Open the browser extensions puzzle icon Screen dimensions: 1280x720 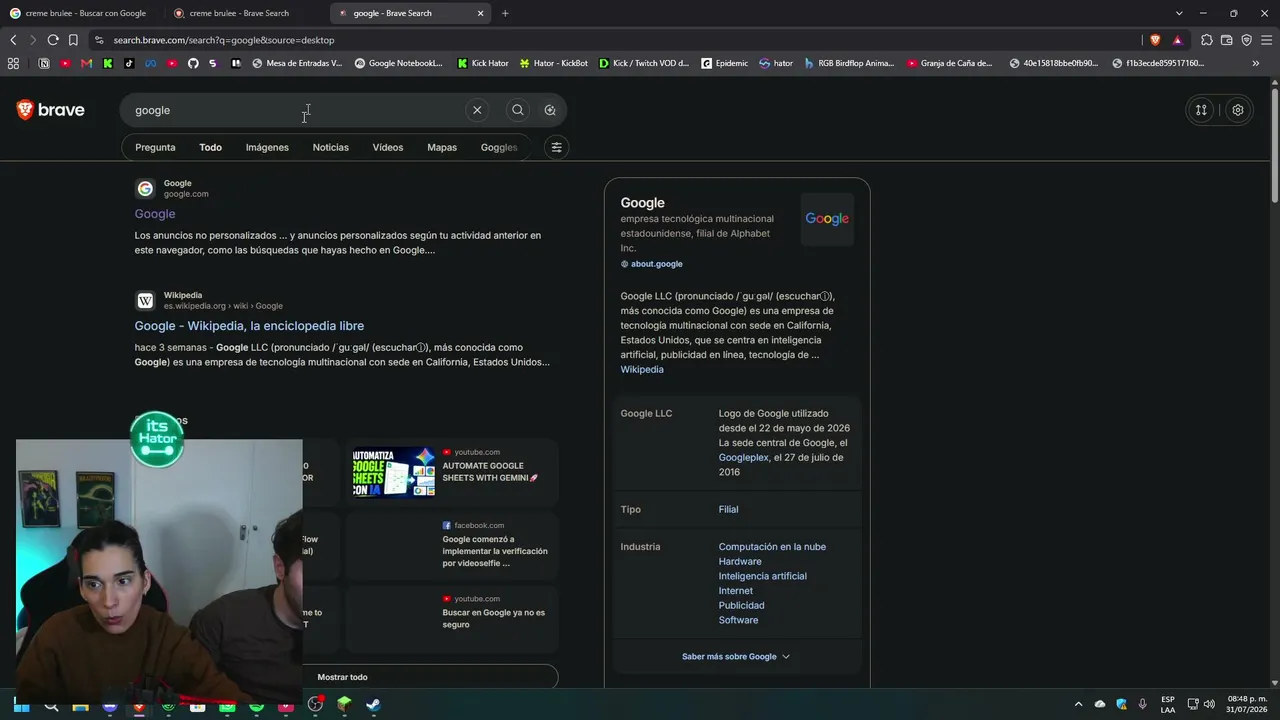[1207, 40]
